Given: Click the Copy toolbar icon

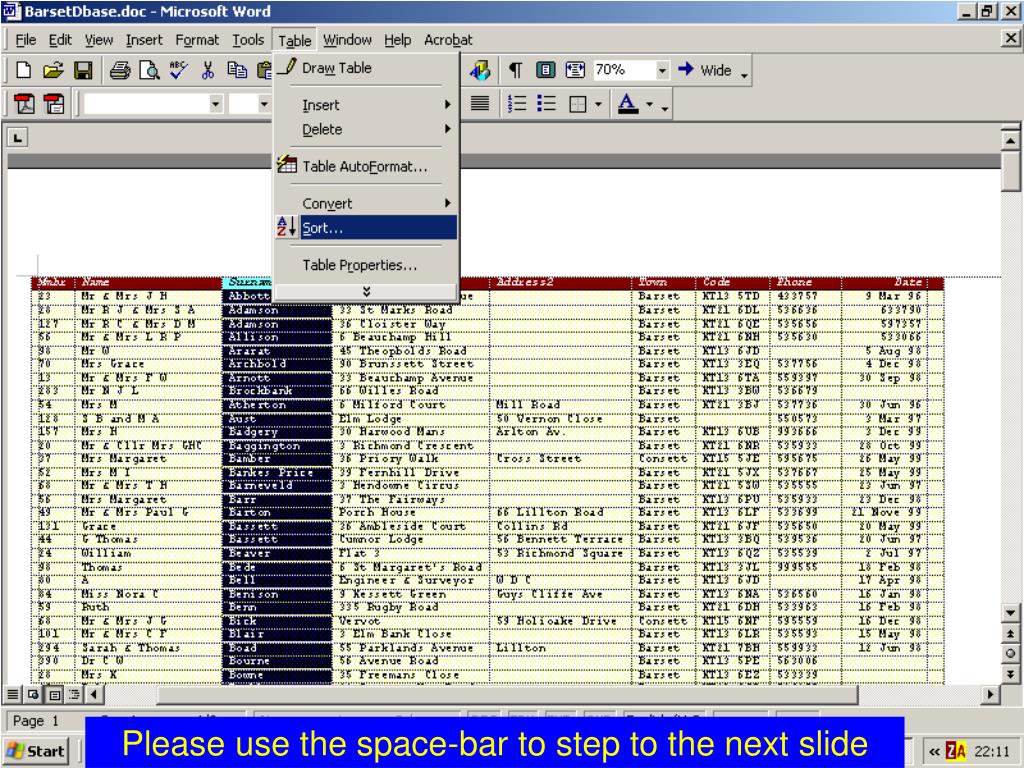Looking at the screenshot, I should tap(237, 70).
